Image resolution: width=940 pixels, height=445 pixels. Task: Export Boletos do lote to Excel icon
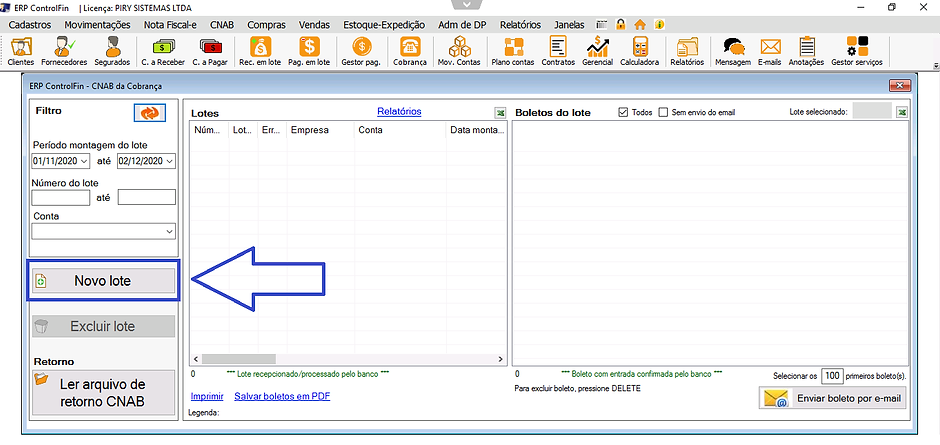click(x=902, y=112)
